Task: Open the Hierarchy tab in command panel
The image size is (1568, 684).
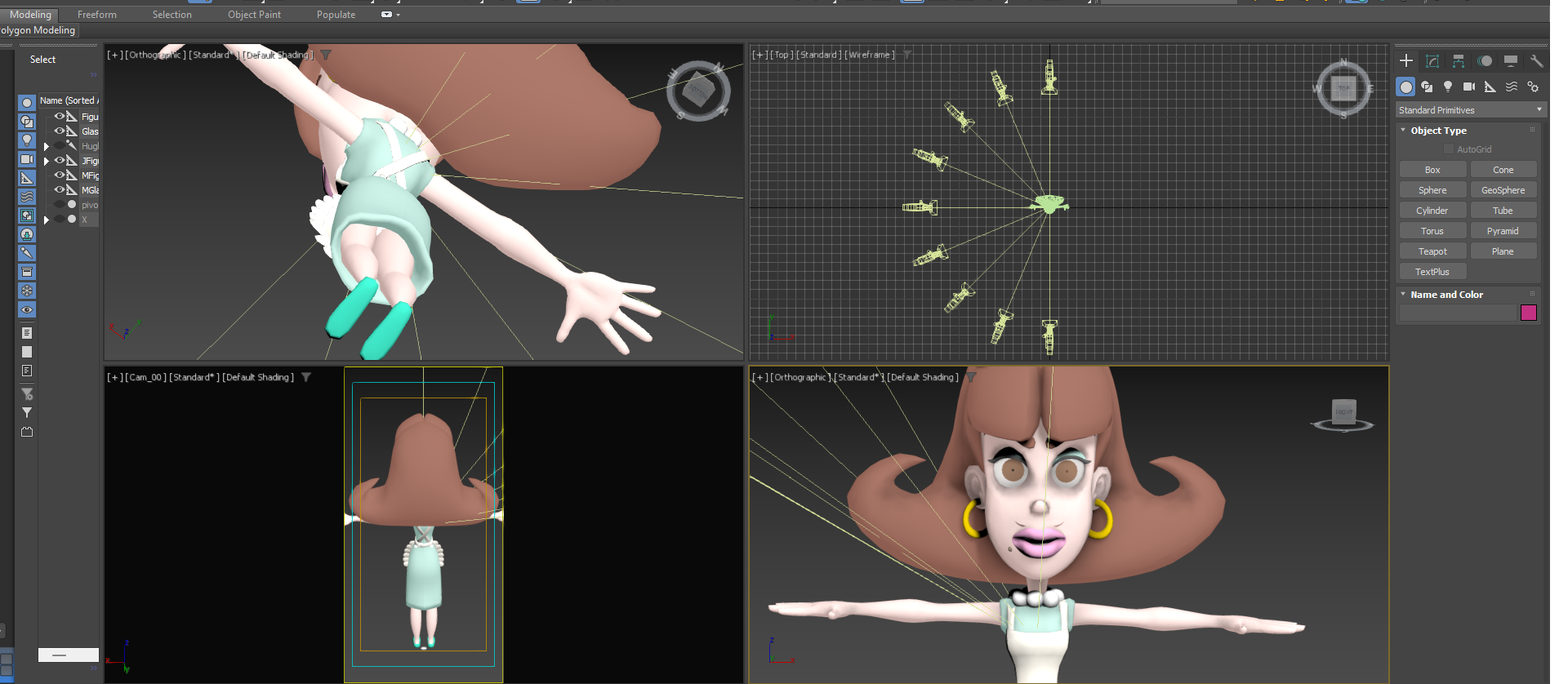Action: click(1458, 61)
